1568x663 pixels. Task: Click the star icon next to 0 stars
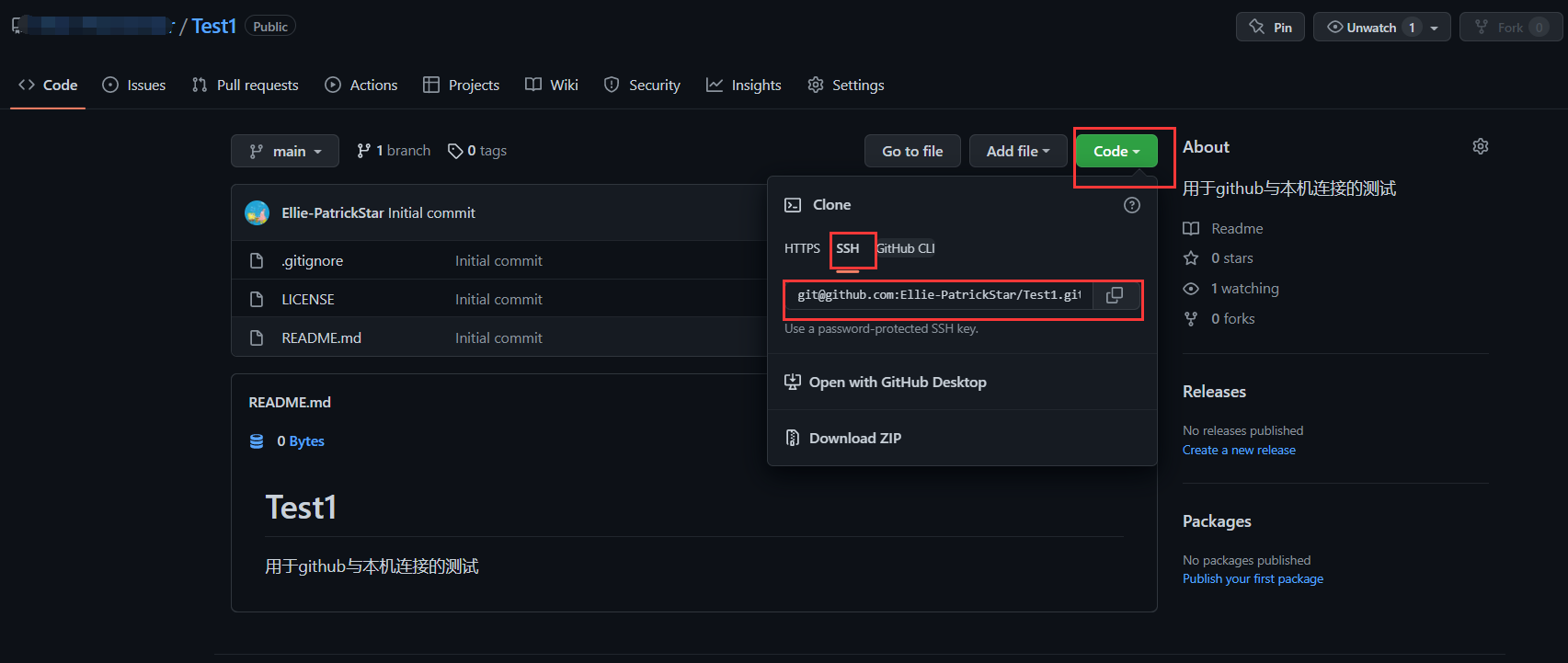tap(1191, 258)
